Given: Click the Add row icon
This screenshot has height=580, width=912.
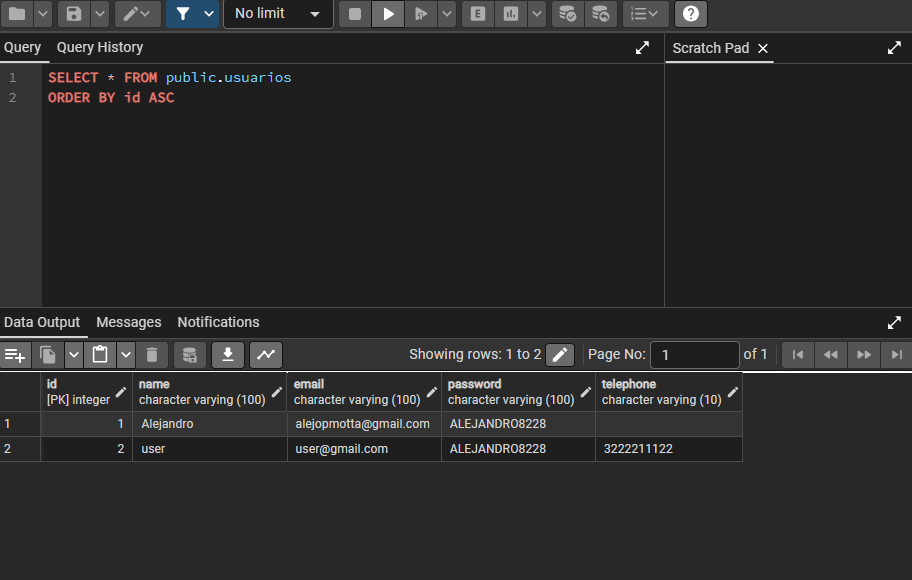Looking at the screenshot, I should click(15, 354).
